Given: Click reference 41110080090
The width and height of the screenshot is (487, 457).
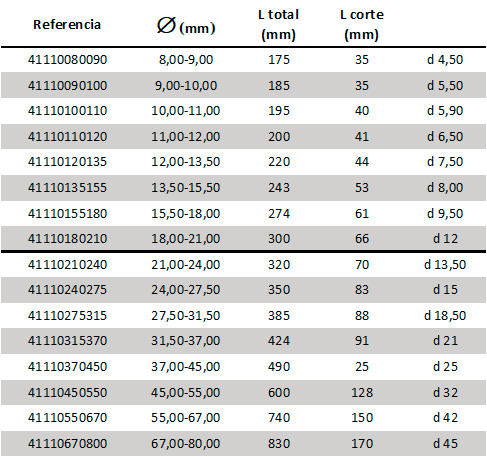Looking at the screenshot, I should tap(67, 60).
